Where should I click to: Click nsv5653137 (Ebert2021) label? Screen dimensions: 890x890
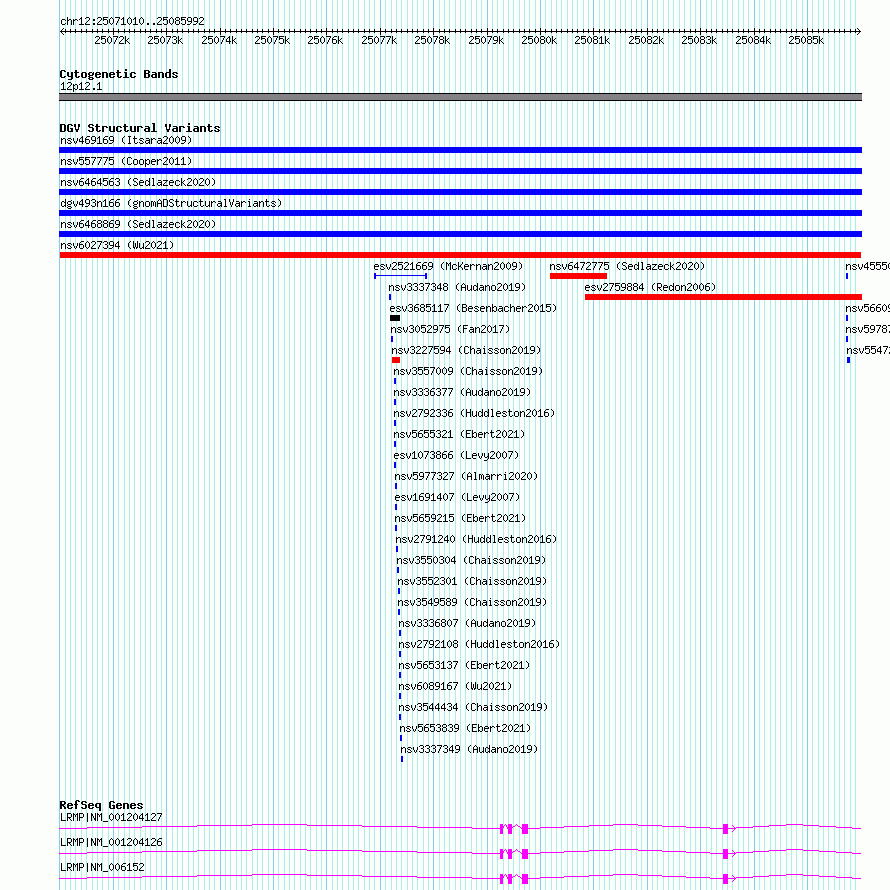point(464,665)
